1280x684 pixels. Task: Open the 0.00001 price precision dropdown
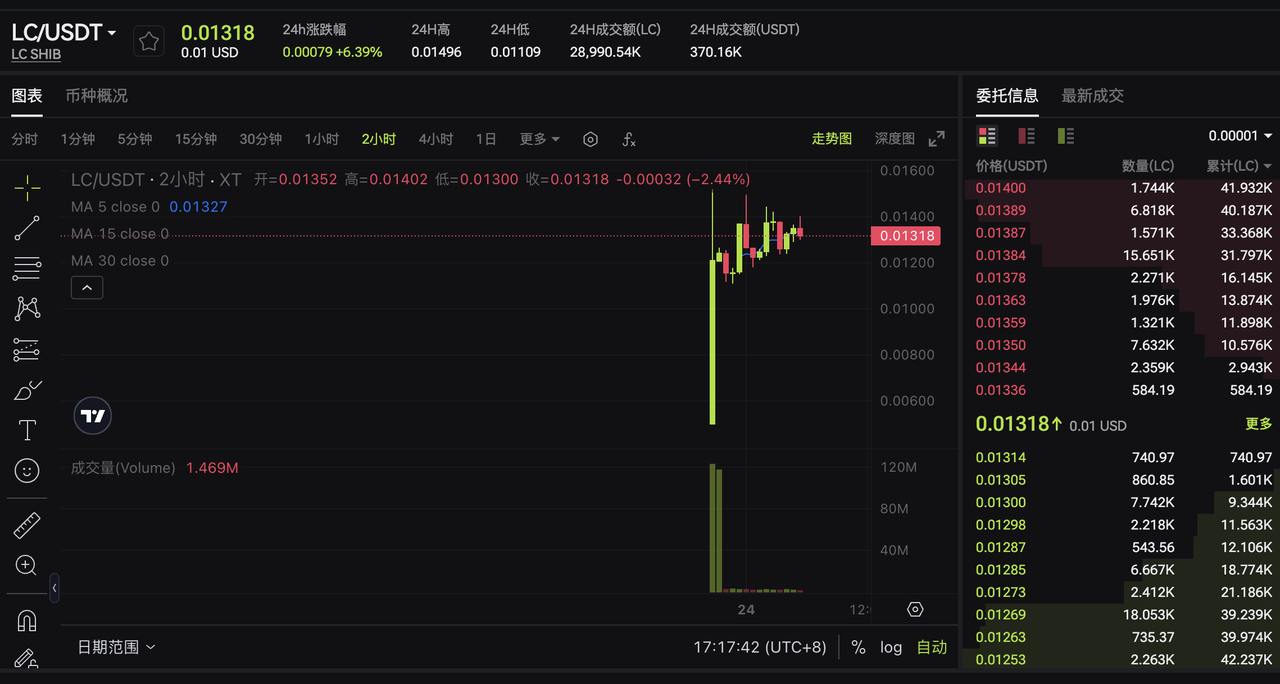1240,136
